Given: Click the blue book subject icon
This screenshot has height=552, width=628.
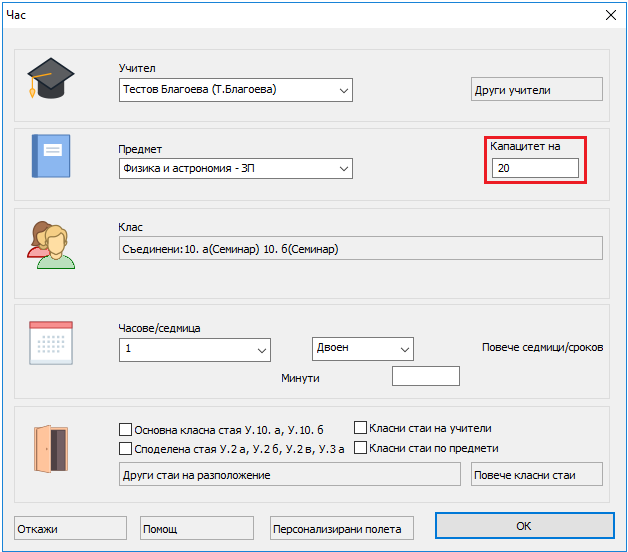Looking at the screenshot, I should (50, 157).
